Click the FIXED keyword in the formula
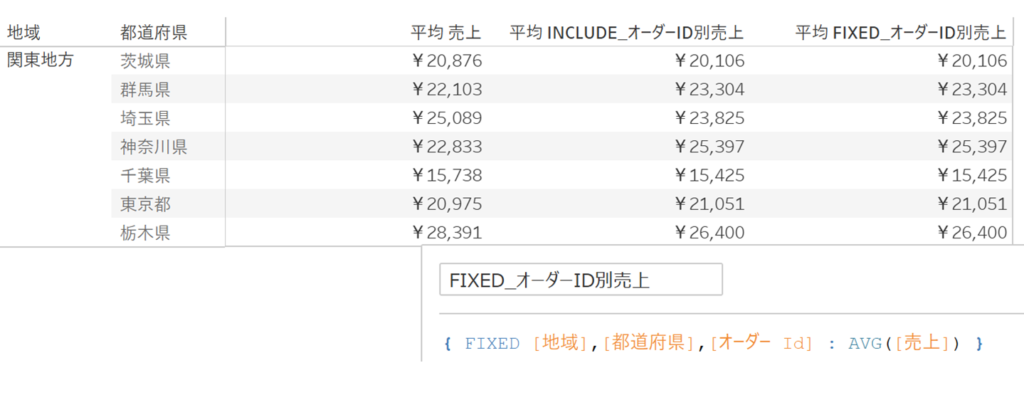The image size is (1024, 400). [x=492, y=344]
